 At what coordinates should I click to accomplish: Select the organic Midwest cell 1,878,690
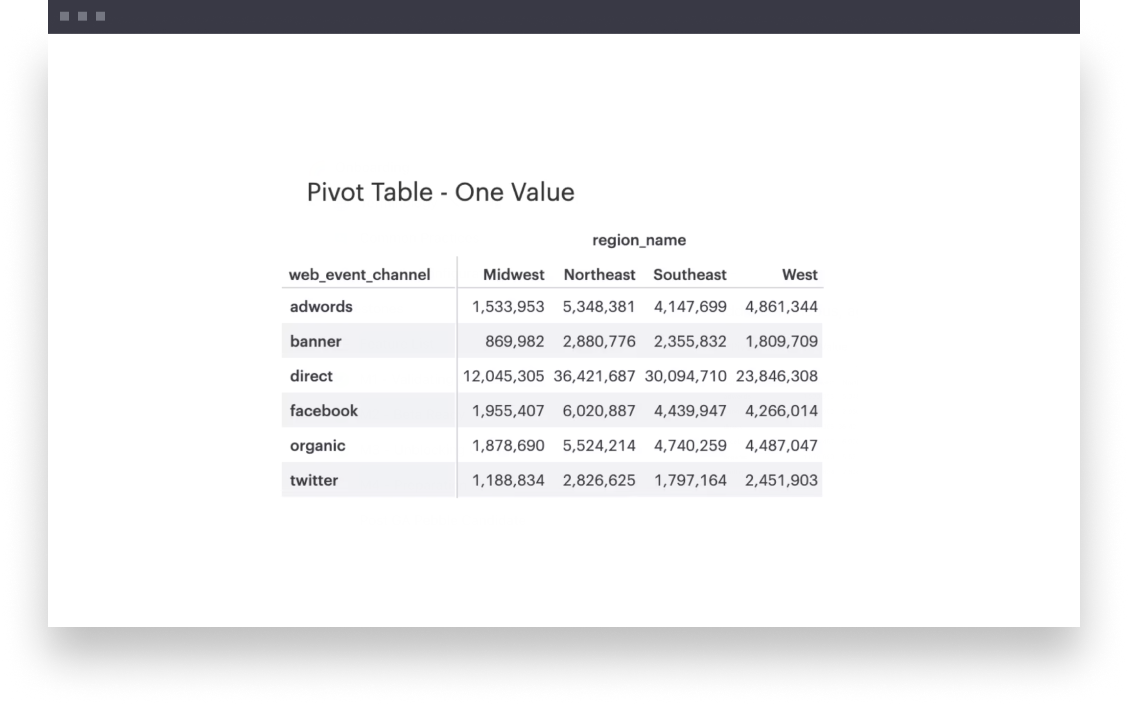tap(508, 446)
